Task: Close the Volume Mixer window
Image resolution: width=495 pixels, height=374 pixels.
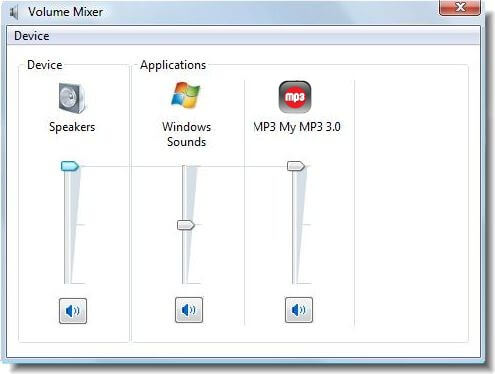Action: tap(460, 7)
